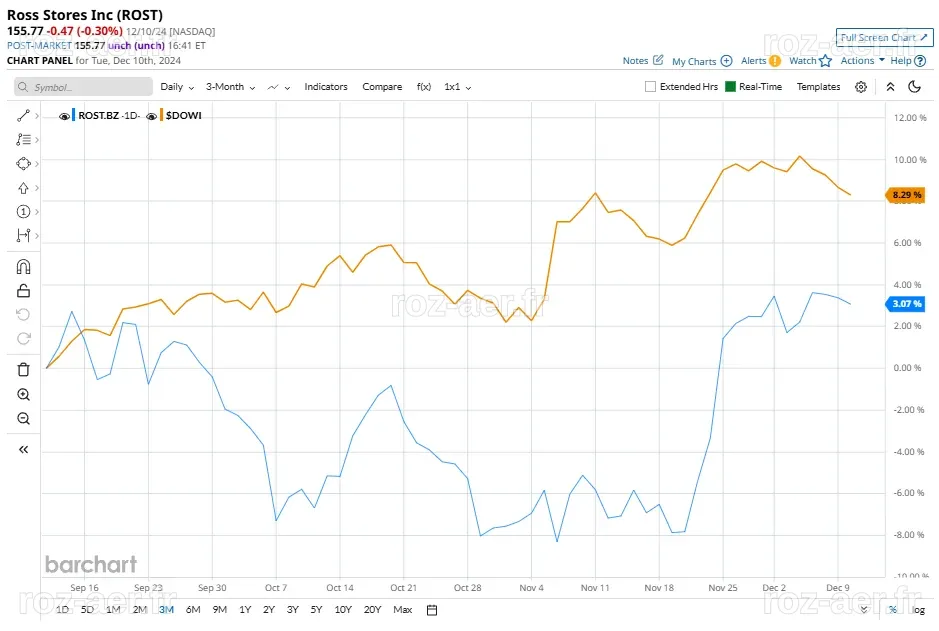This screenshot has height=631, width=939.
Task: Delete drawings with trash icon
Action: tap(23, 369)
